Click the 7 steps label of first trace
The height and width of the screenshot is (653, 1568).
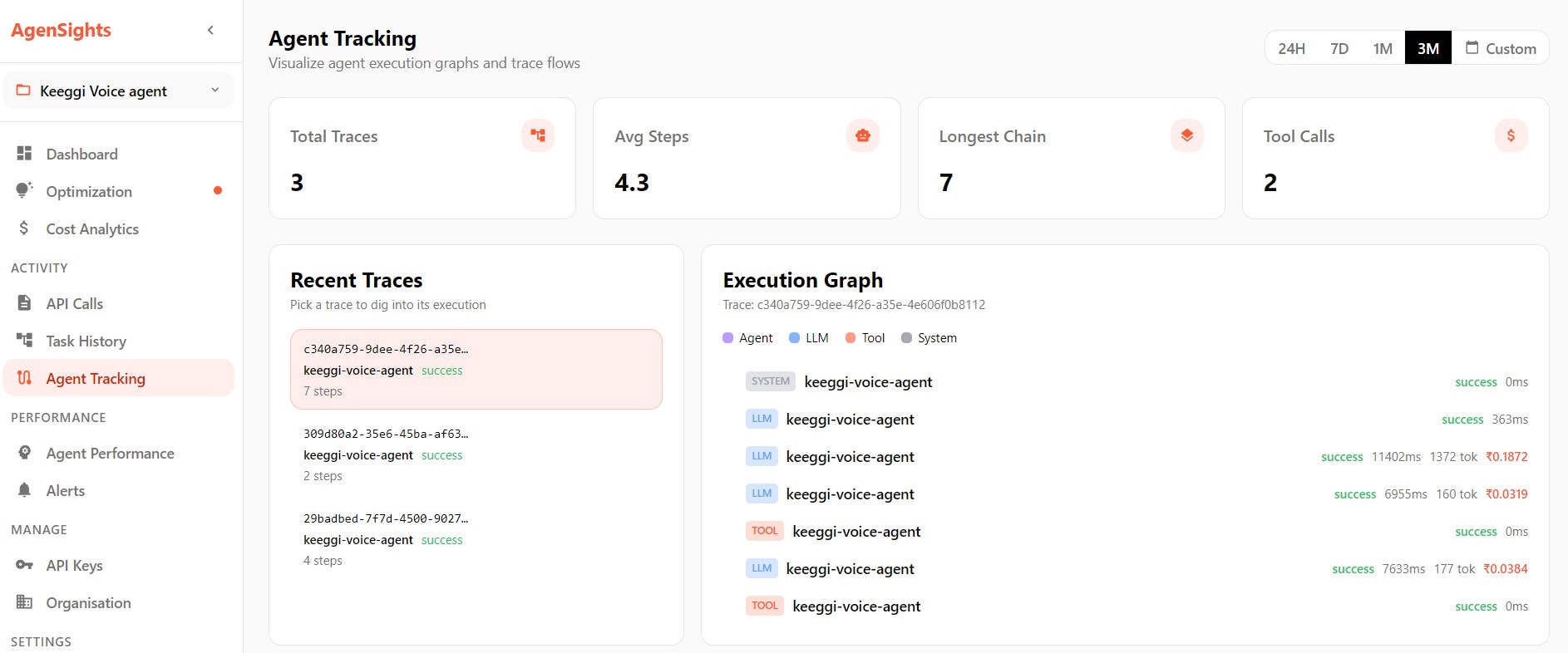point(323,390)
